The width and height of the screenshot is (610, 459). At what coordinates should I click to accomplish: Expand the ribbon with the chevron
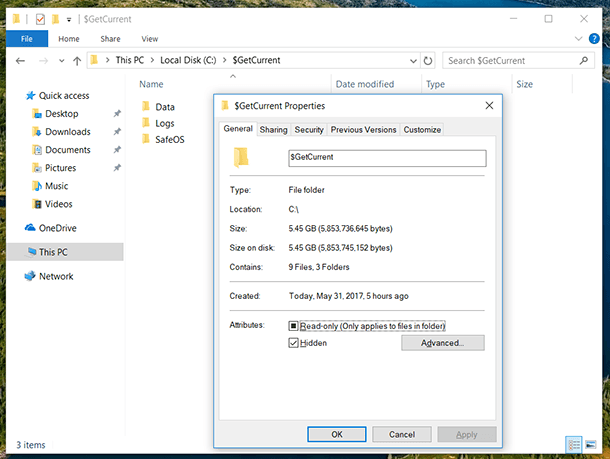(578, 39)
